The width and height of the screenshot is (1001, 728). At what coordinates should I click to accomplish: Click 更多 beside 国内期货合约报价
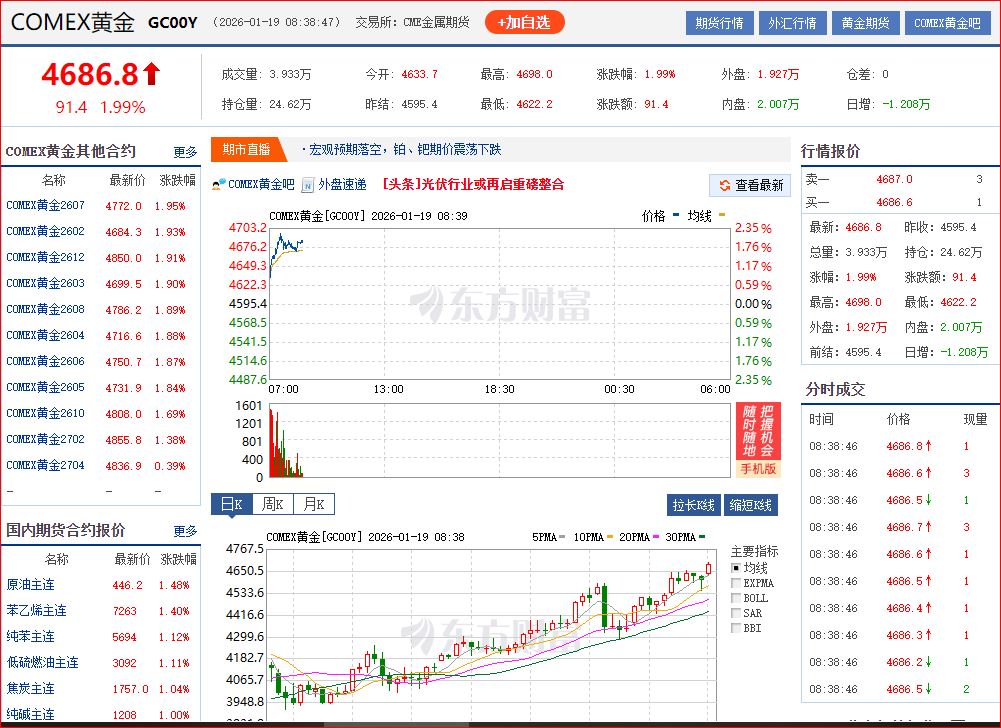[x=185, y=531]
